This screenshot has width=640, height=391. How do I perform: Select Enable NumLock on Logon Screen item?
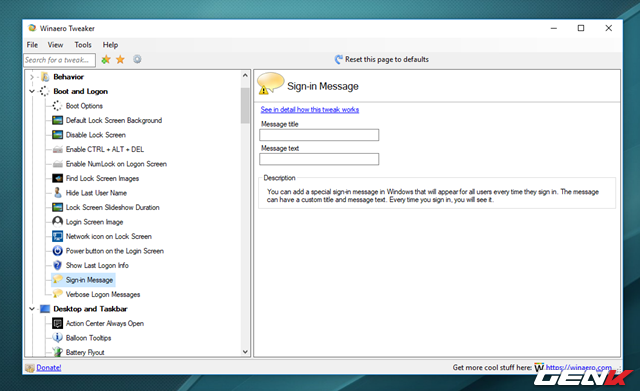116,164
